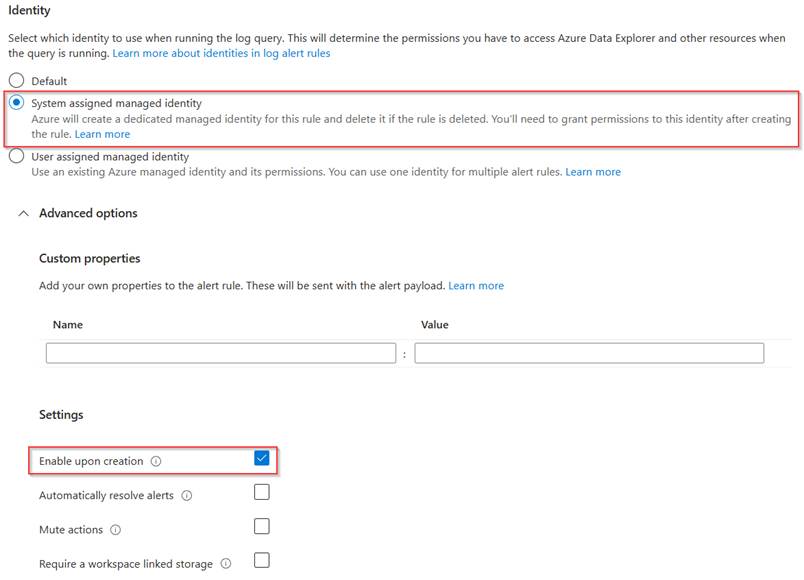
Task: Open Learn more link for custom properties
Action: [x=476, y=286]
